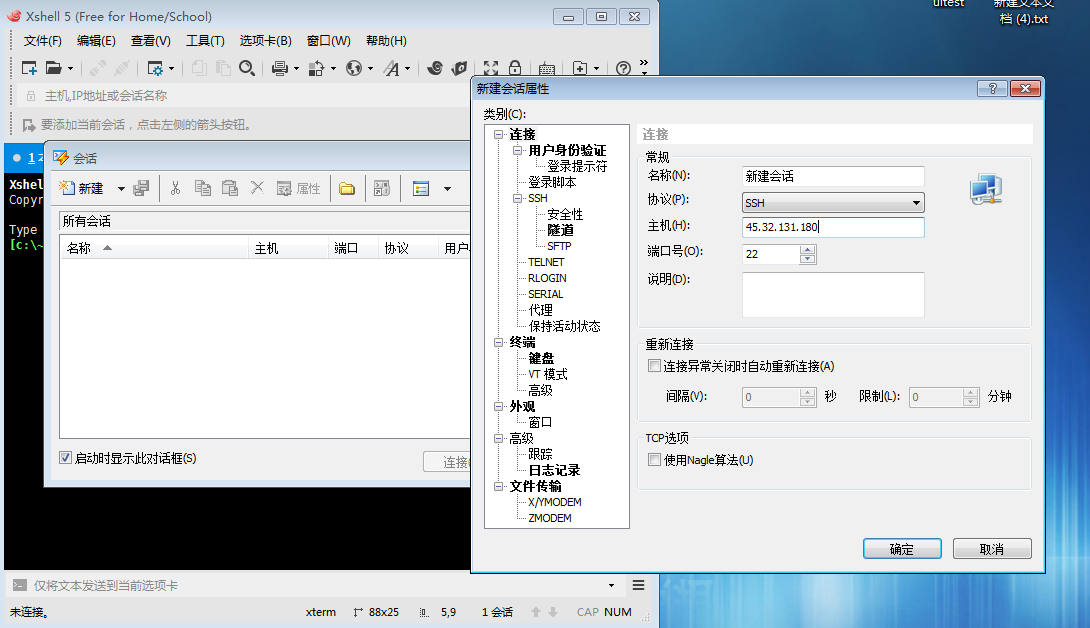
Task: Select 代理 in the category tree
Action: (540, 310)
